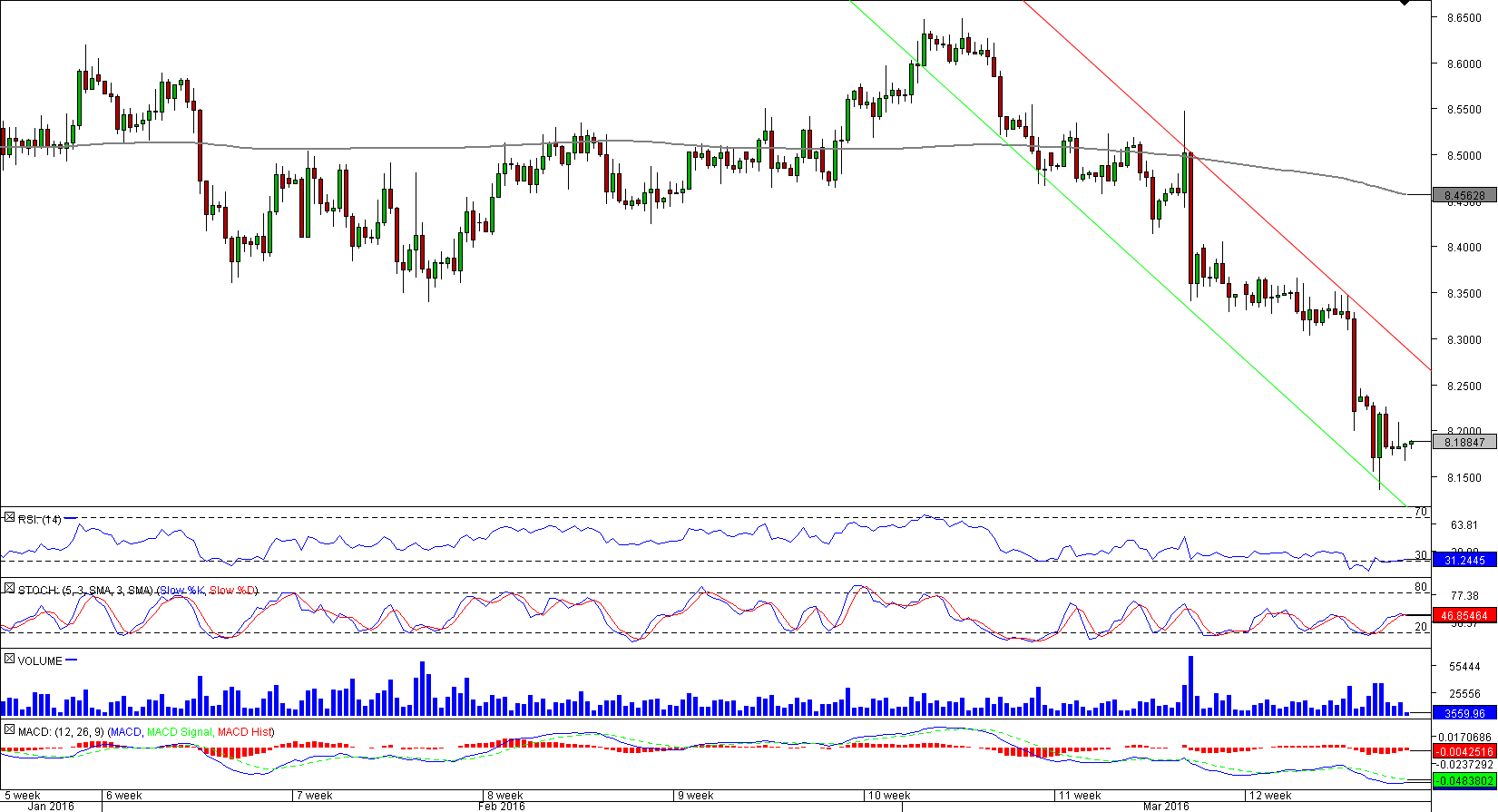Close the RSI indicator panel

pyautogui.click(x=9, y=518)
